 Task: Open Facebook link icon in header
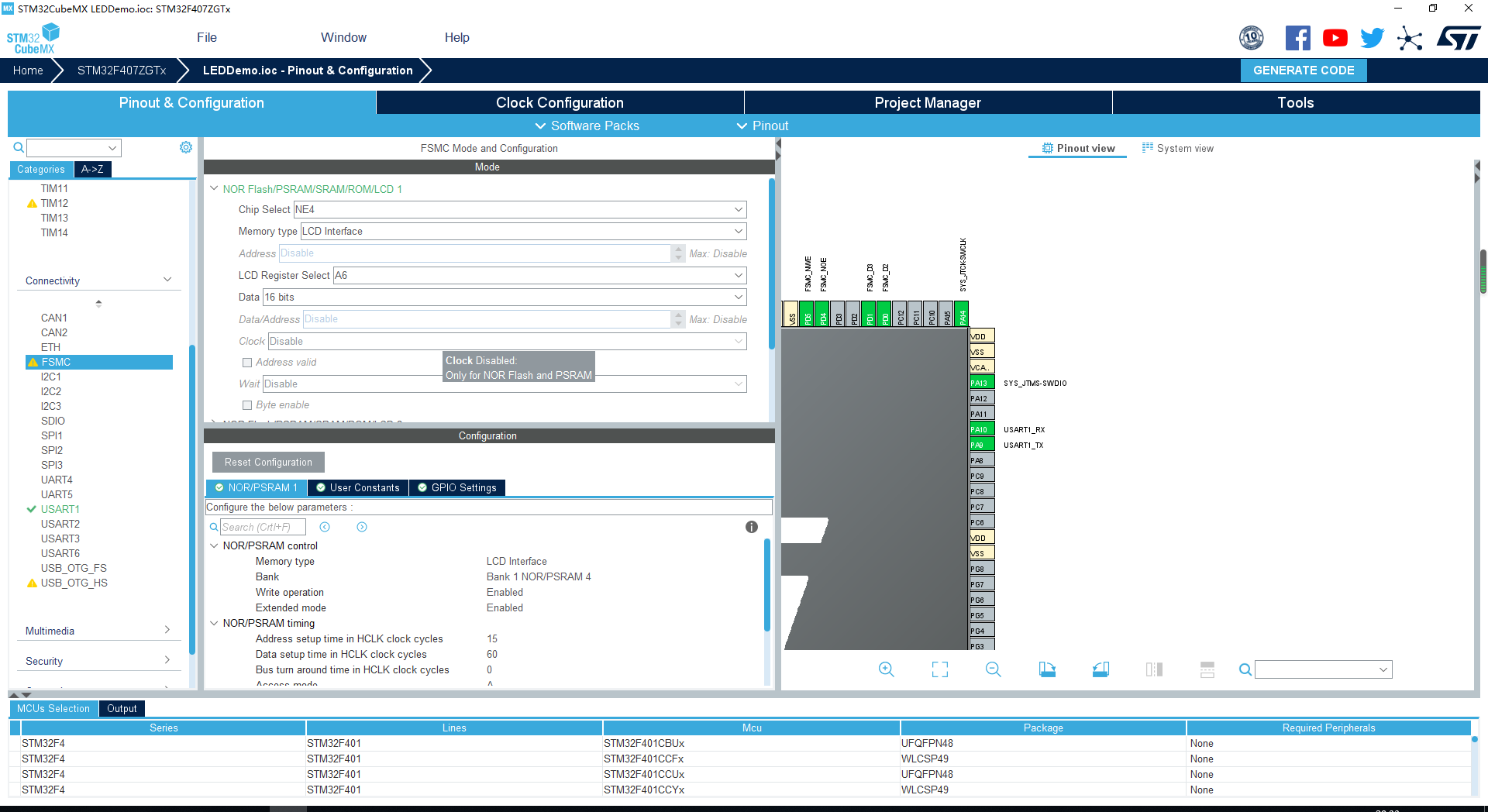1297,38
